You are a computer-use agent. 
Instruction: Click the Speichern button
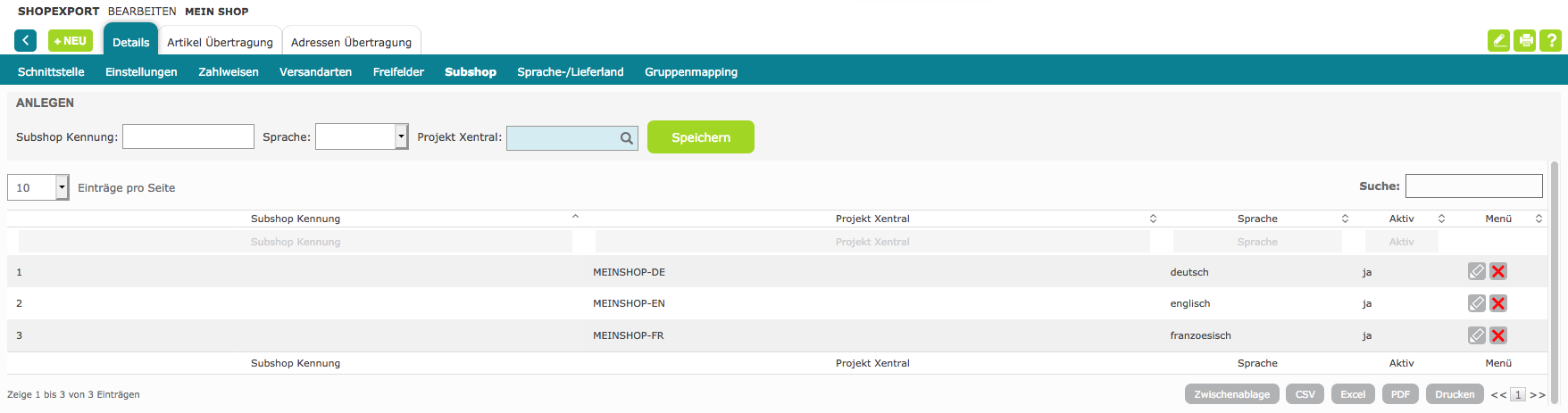700,137
